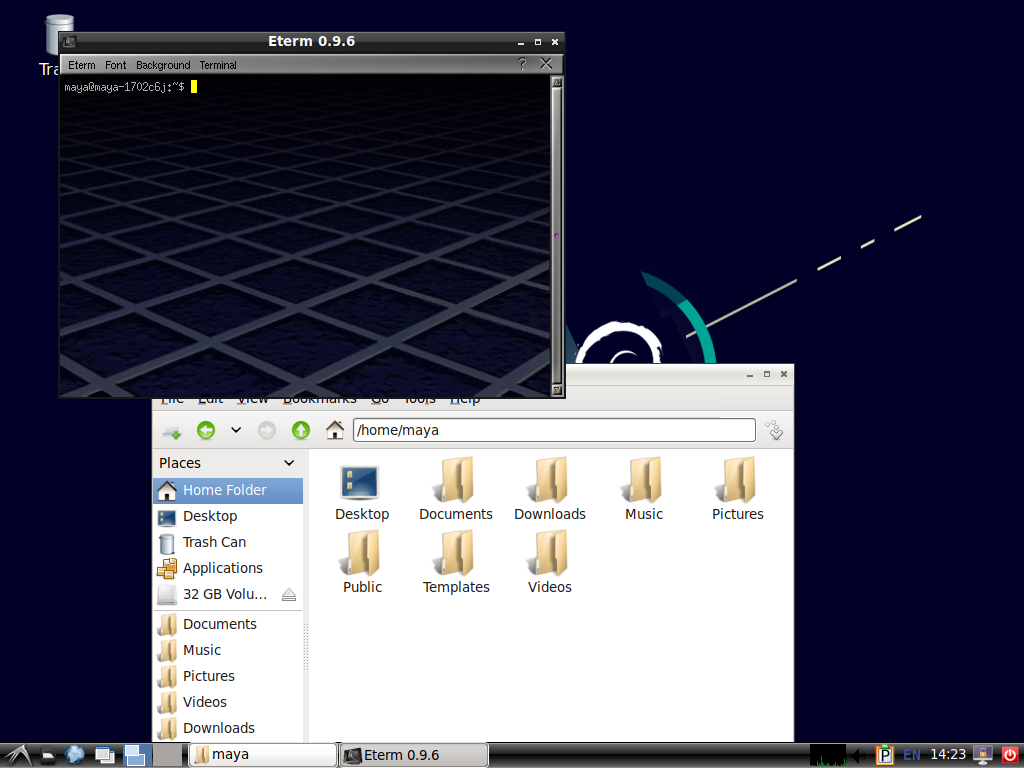The height and width of the screenshot is (768, 1024).
Task: Click the green Back arrow in file manager
Action: point(206,430)
